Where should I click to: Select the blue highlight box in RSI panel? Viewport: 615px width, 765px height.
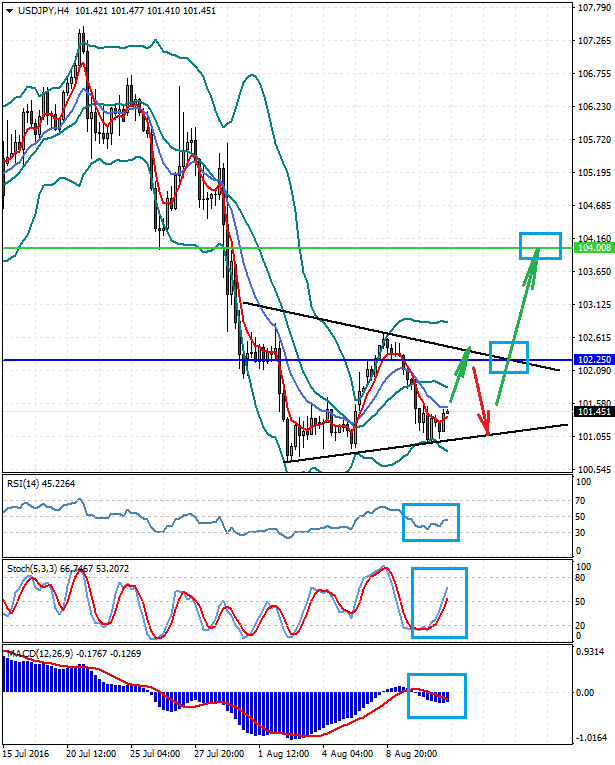[x=430, y=521]
